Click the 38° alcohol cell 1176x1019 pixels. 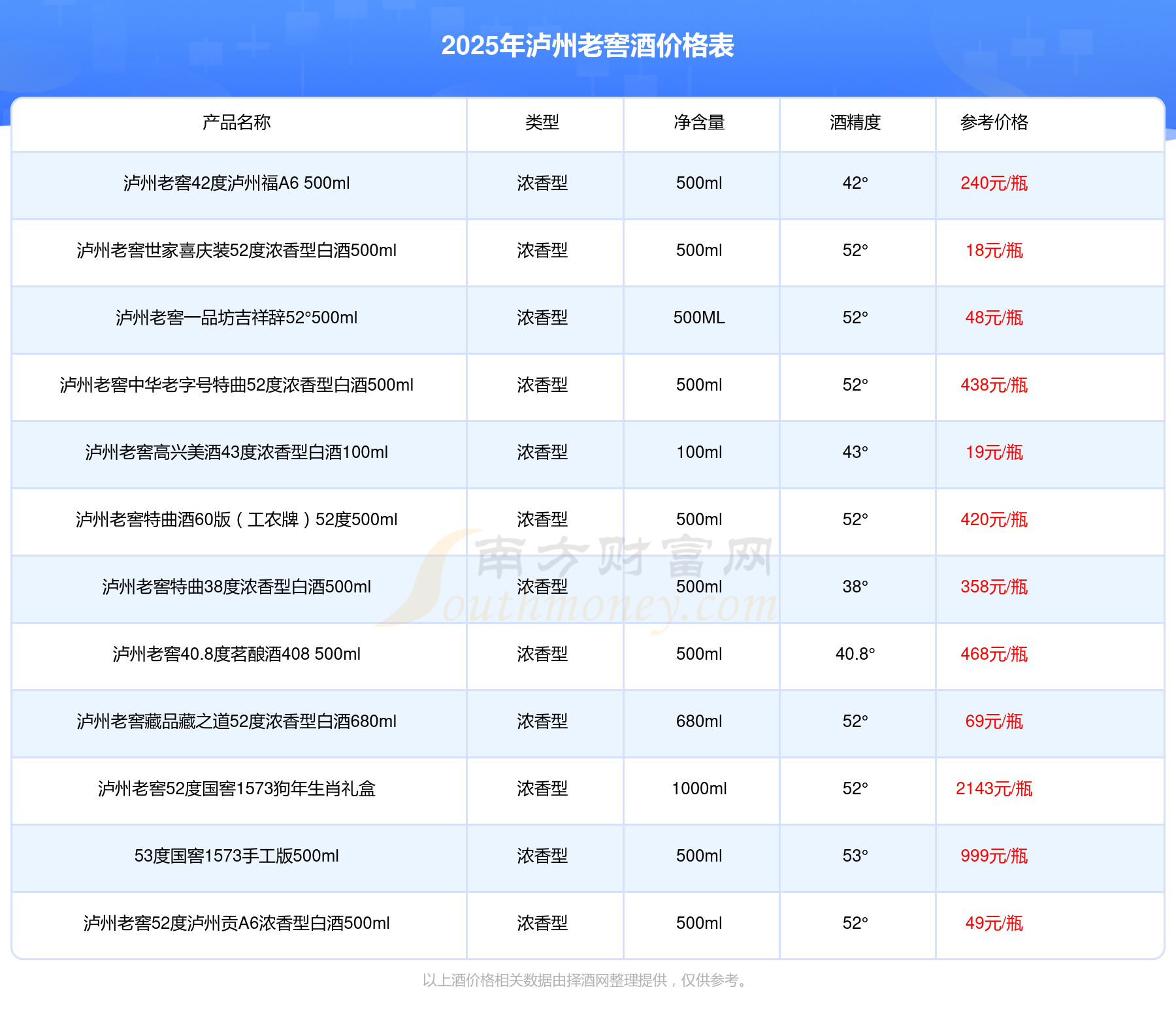click(855, 587)
